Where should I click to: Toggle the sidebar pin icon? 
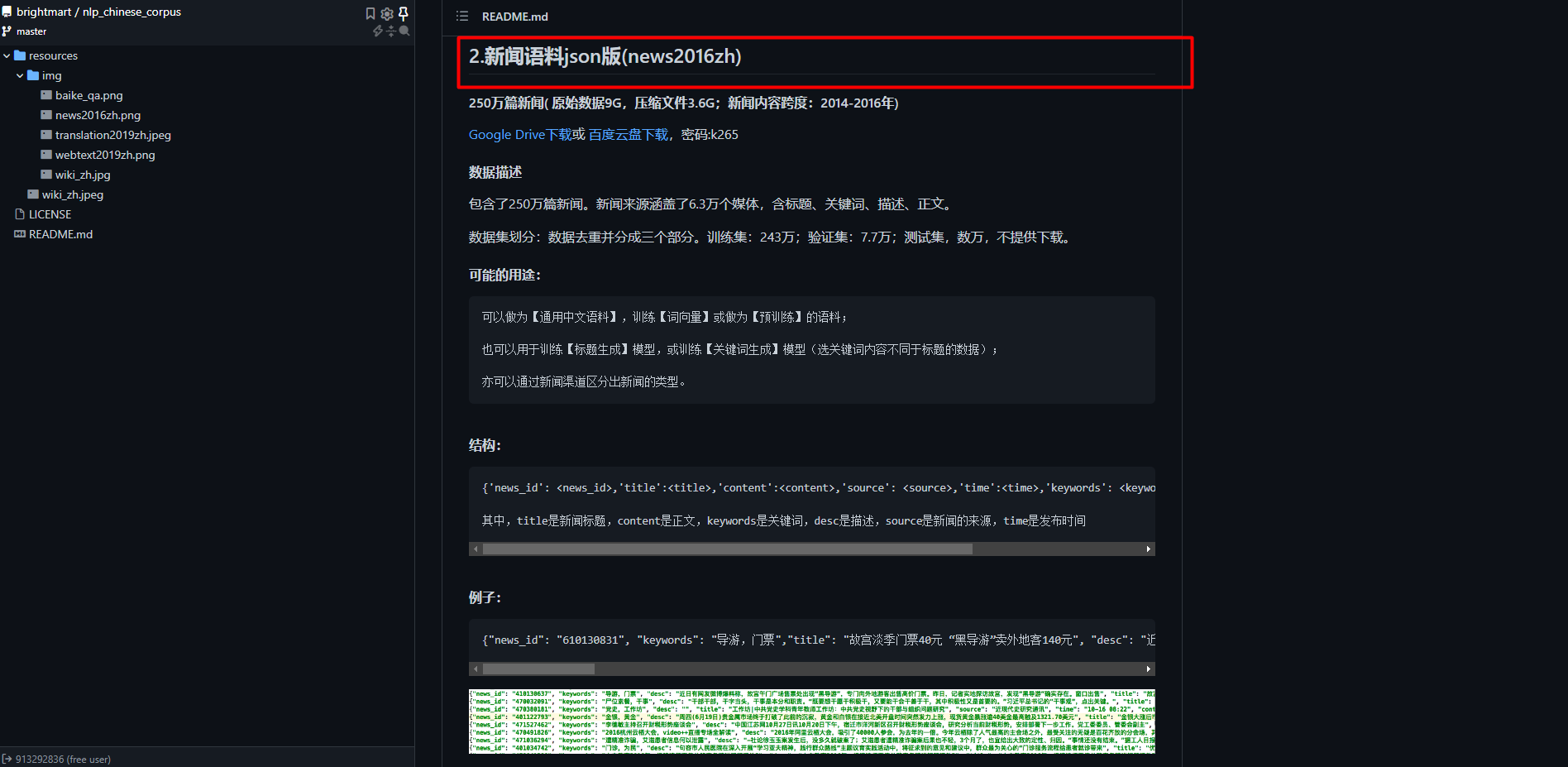(x=404, y=13)
